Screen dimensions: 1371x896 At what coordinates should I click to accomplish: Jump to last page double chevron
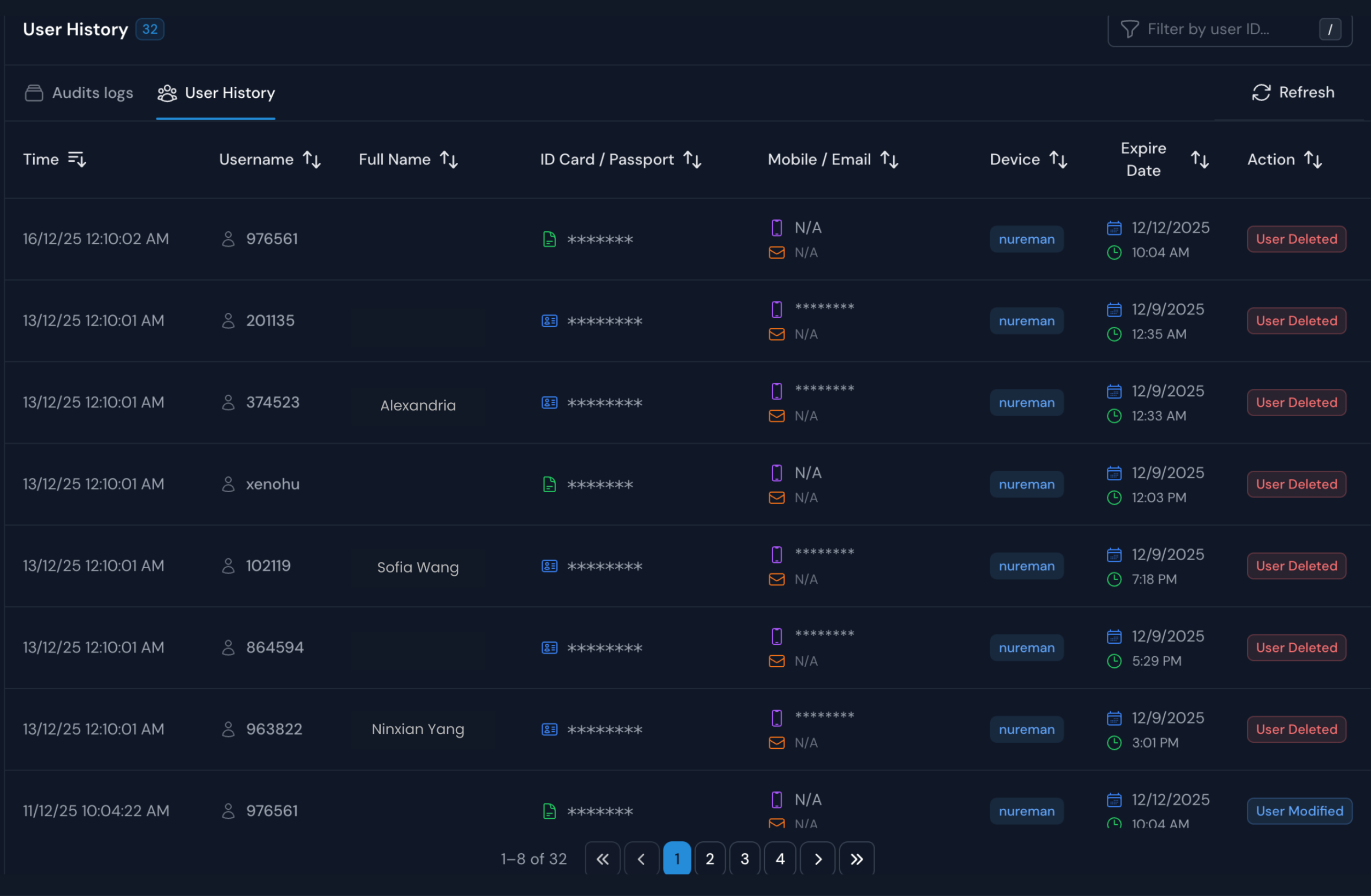click(x=856, y=859)
